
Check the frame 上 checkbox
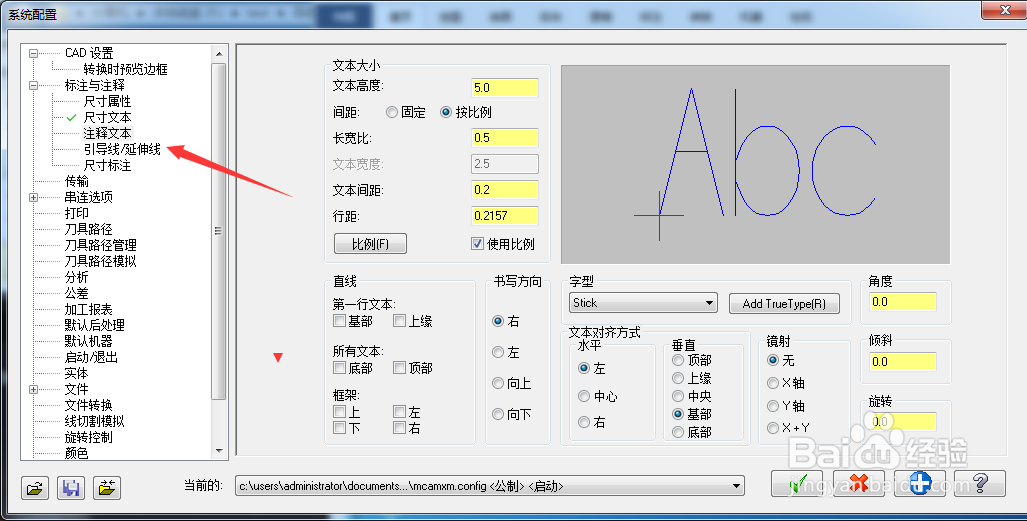click(x=339, y=412)
